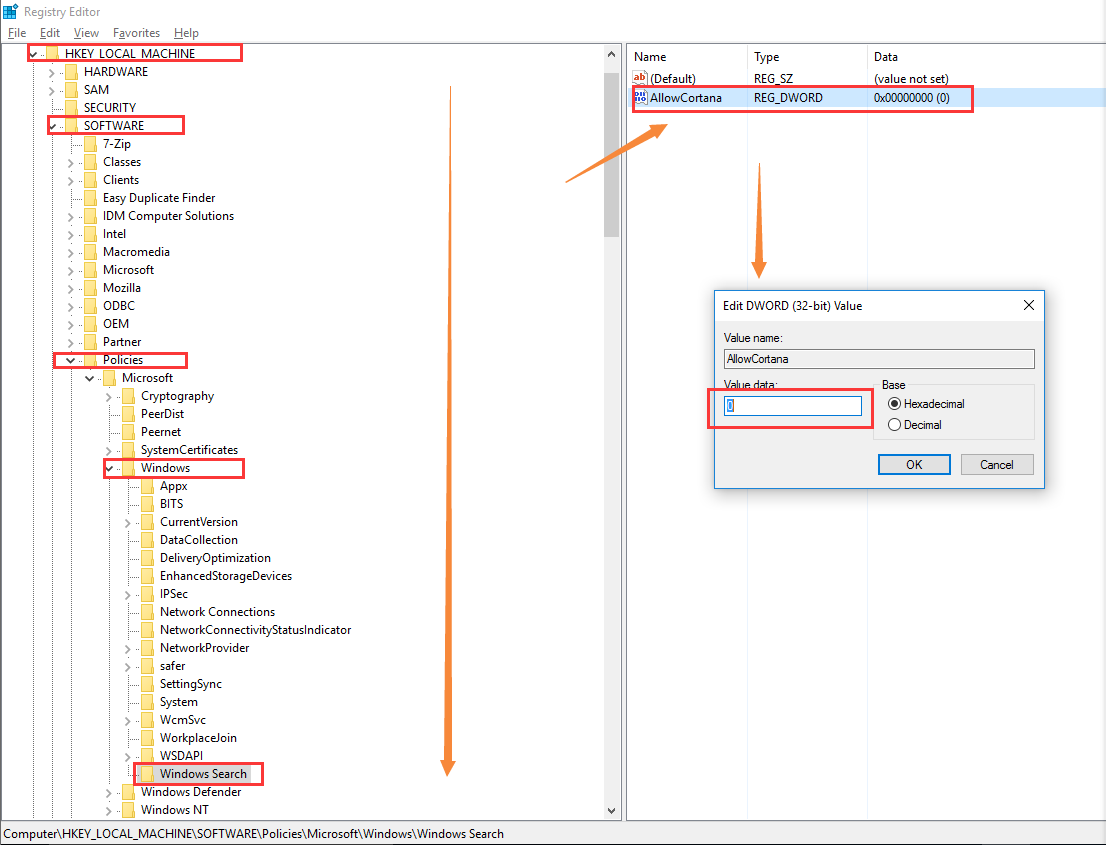Open the Edit menu

(x=49, y=32)
